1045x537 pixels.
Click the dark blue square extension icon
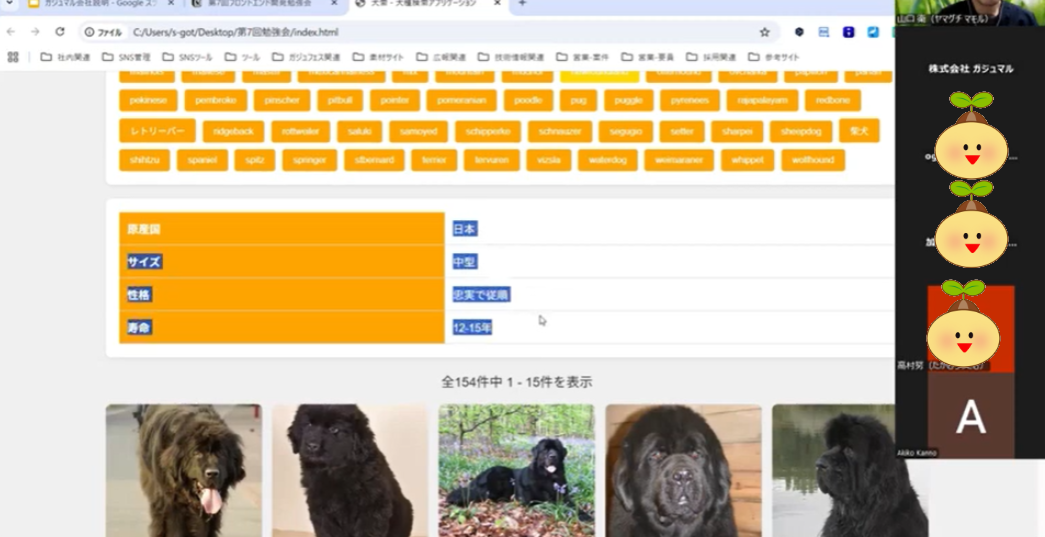click(x=848, y=32)
